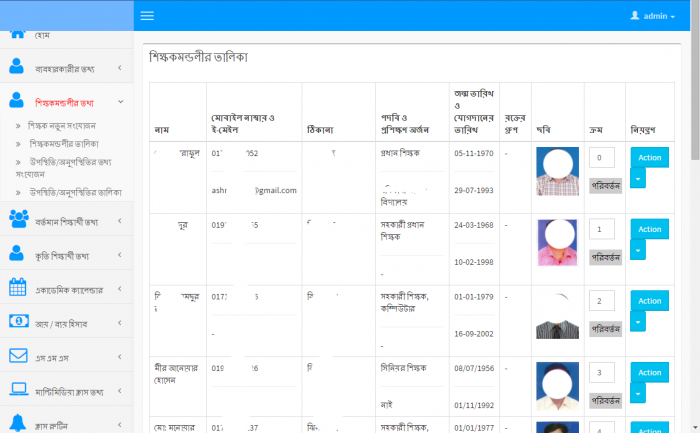This screenshot has height=433, width=700.
Task: Open photo thumbnail in order 2 row
Action: tap(558, 315)
